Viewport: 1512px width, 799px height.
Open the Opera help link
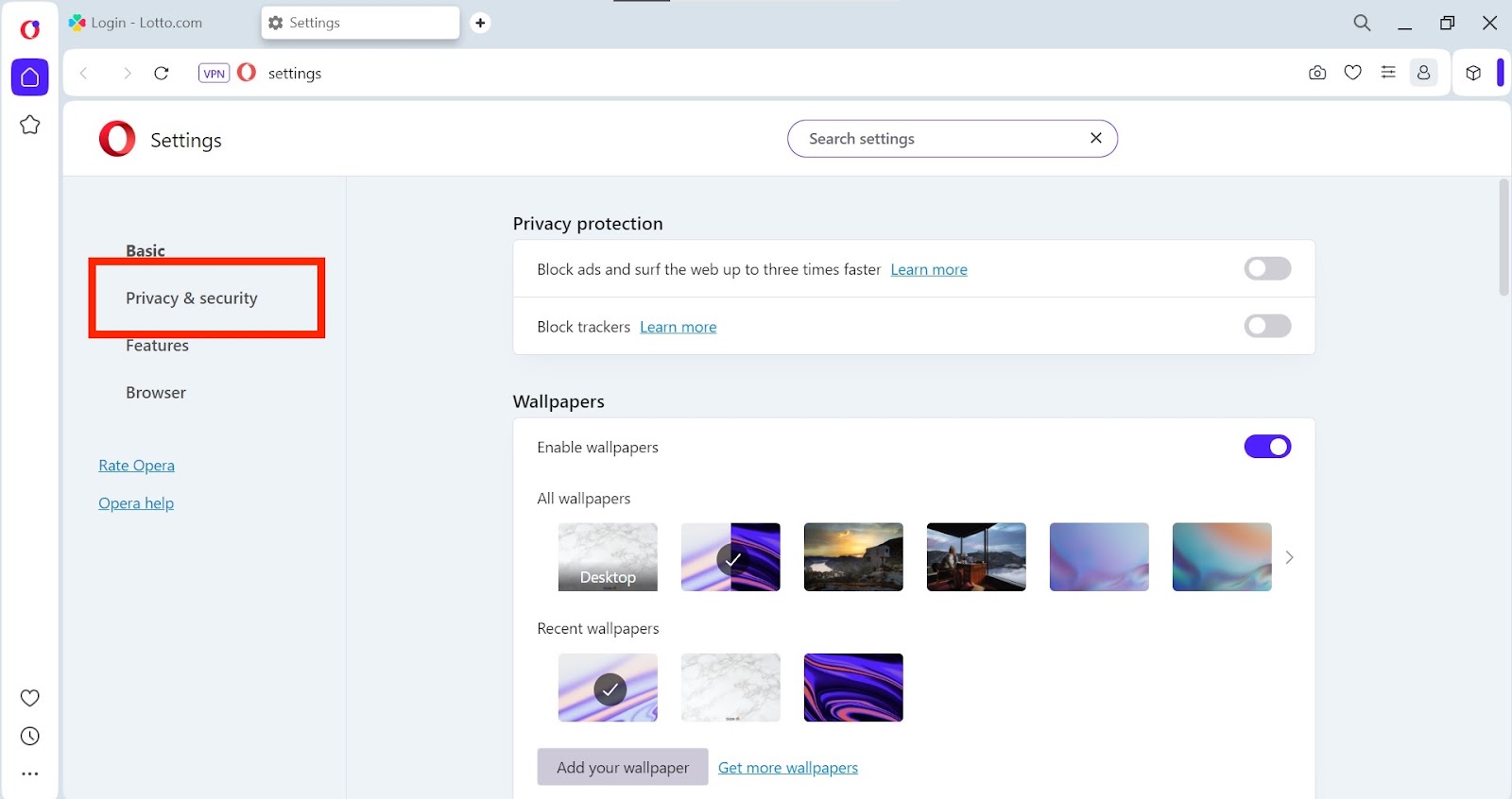coord(136,503)
